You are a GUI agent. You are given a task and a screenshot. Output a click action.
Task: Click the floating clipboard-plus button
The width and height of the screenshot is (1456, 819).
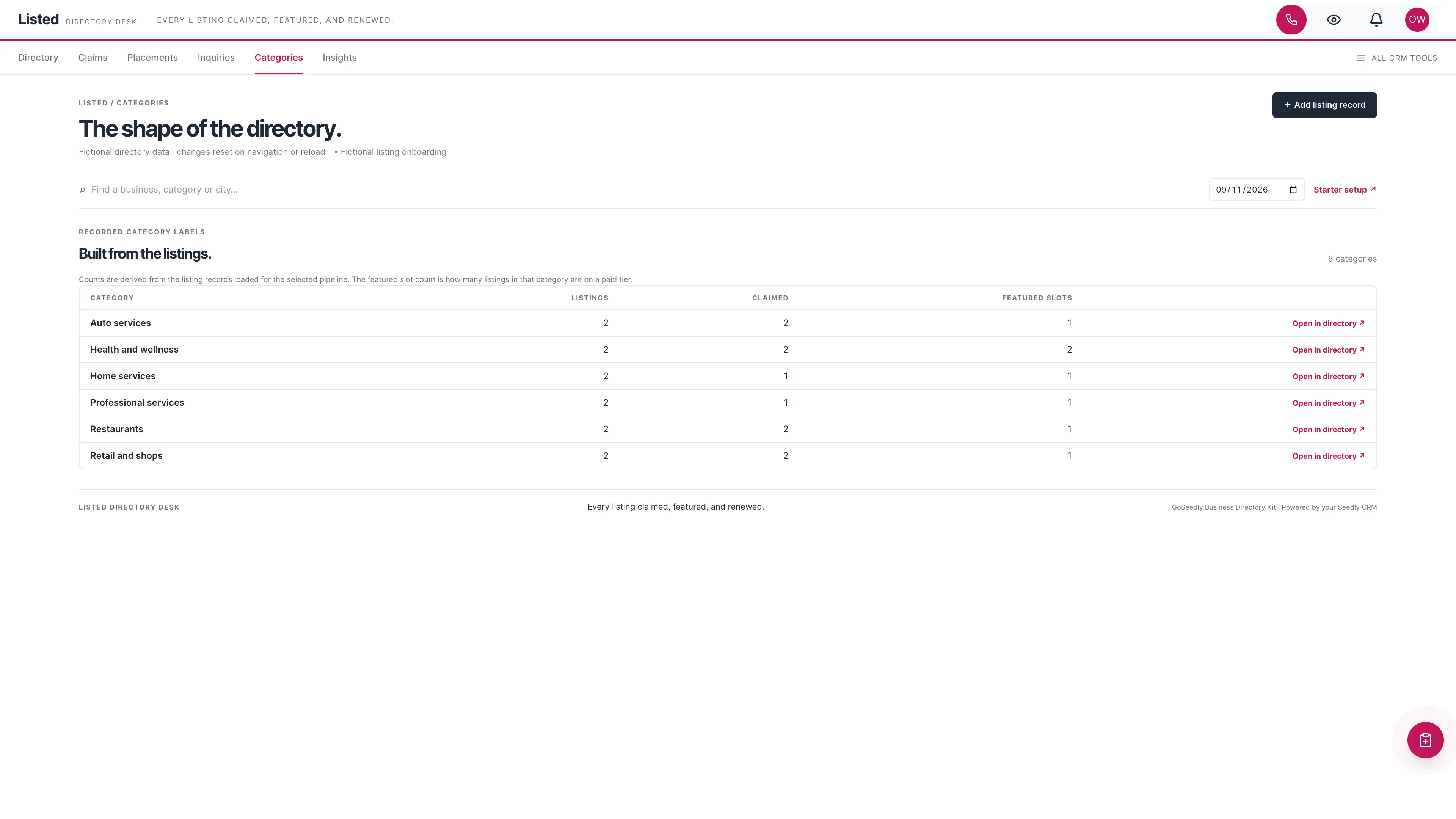(x=1425, y=740)
